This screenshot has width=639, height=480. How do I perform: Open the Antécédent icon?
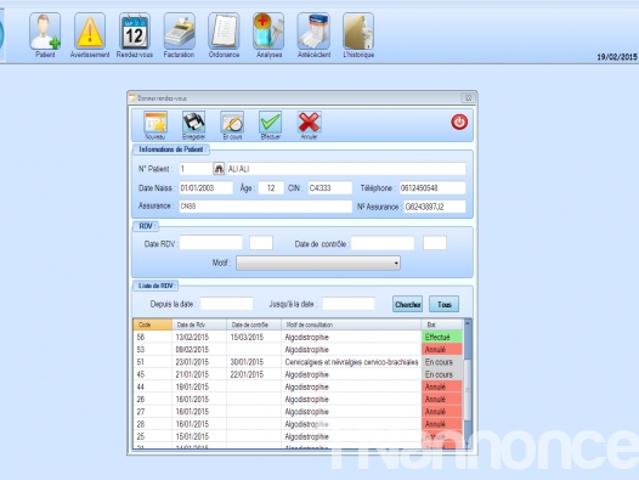313,32
